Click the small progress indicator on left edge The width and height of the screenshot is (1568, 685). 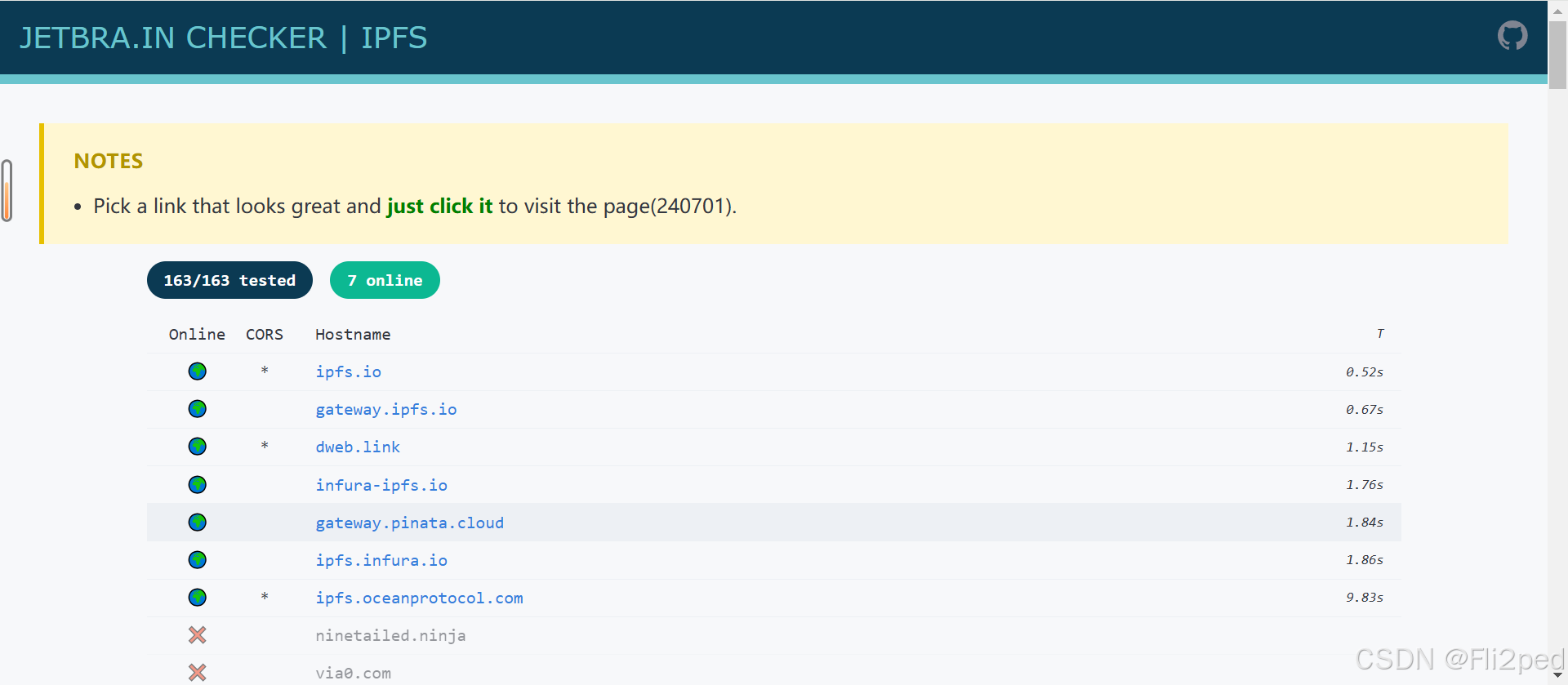7,190
